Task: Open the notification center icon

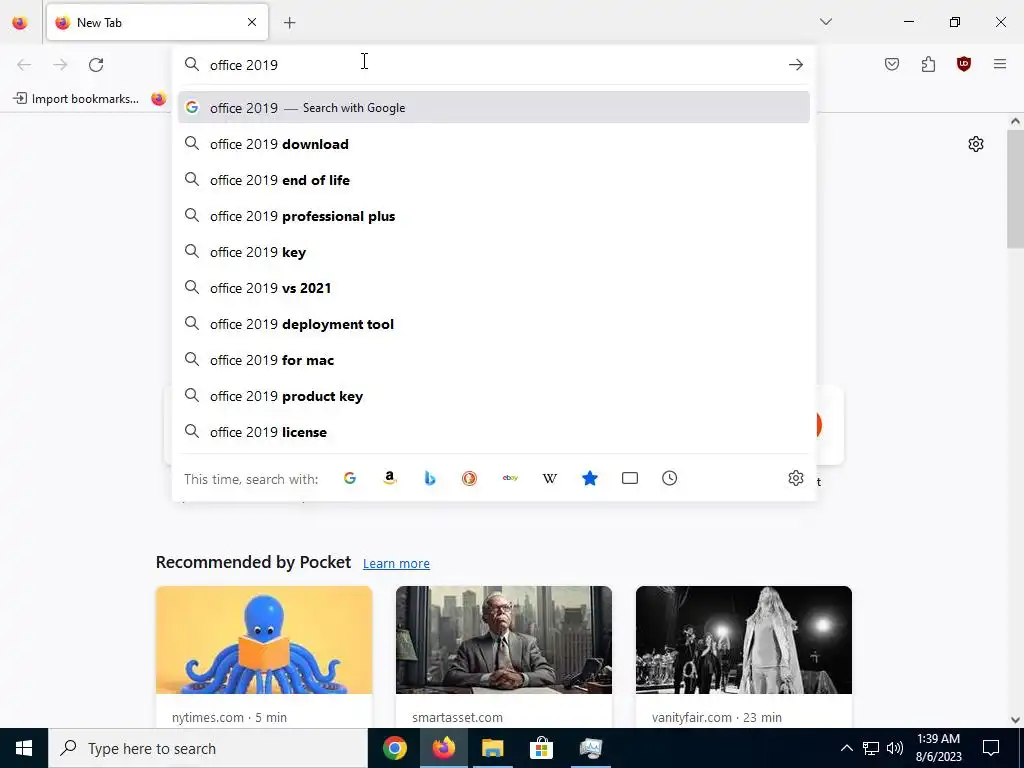Action: pyautogui.click(x=991, y=748)
